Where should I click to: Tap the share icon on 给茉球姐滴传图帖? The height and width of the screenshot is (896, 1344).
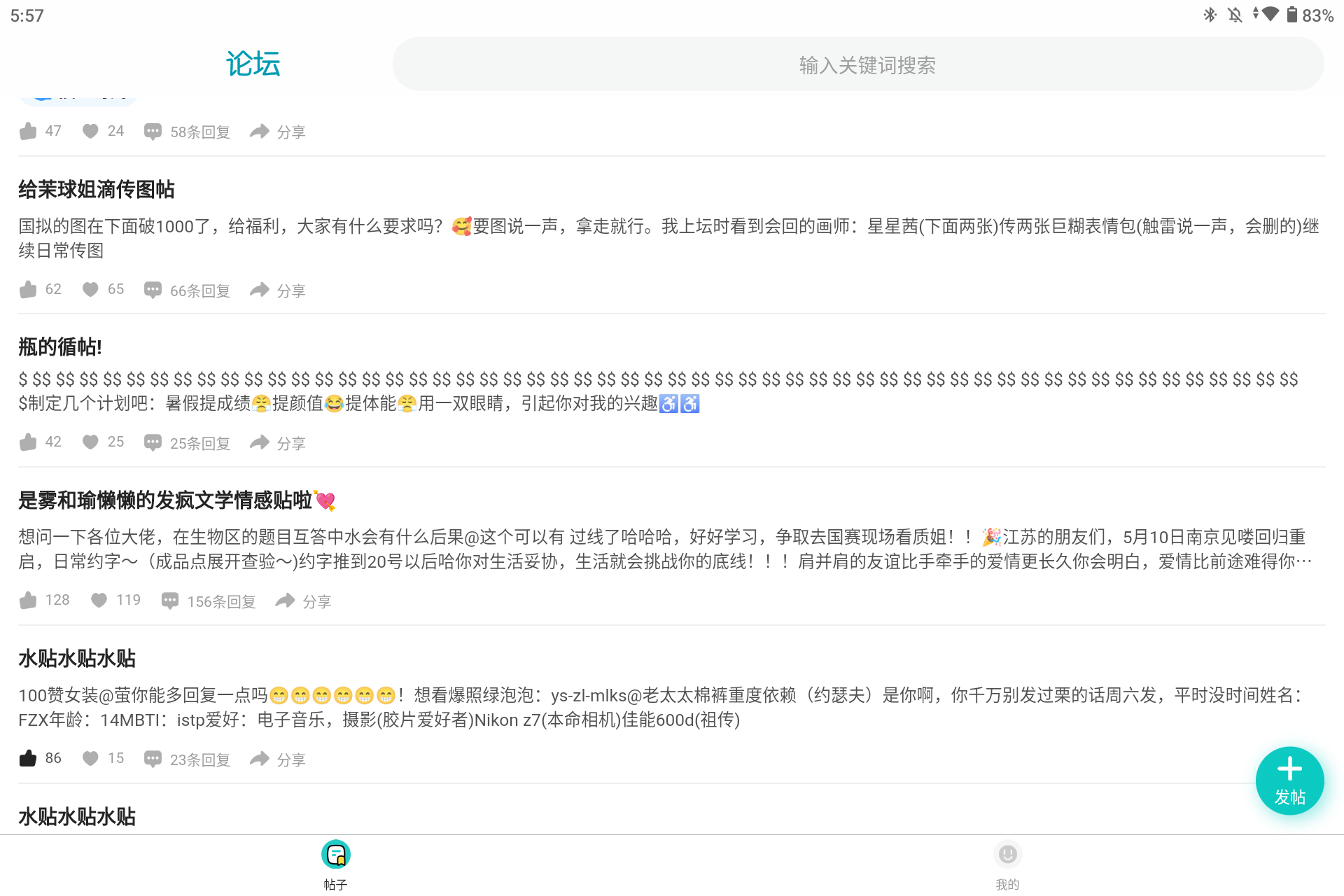pyautogui.click(x=259, y=289)
